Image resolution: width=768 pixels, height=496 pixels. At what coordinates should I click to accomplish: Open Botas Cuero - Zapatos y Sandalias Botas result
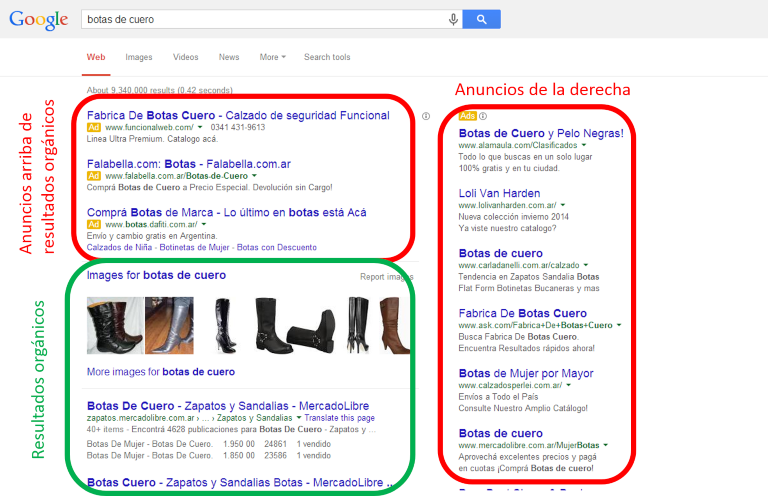tap(240, 482)
